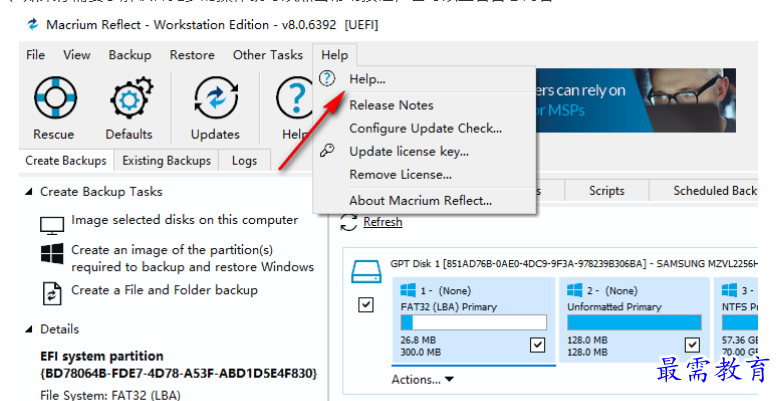Switch to the Scheduled Backups tab
Image resolution: width=778 pixels, height=401 pixels.
pos(704,191)
